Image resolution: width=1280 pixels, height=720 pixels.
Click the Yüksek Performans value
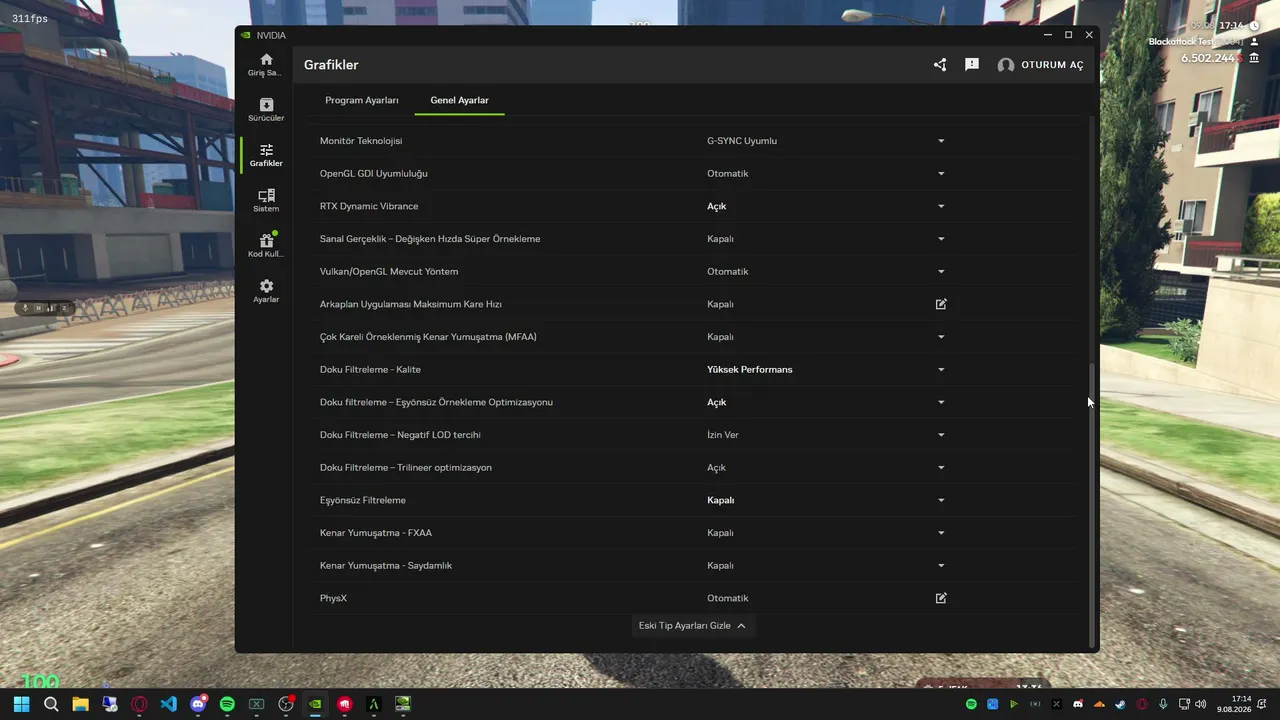pyautogui.click(x=750, y=370)
